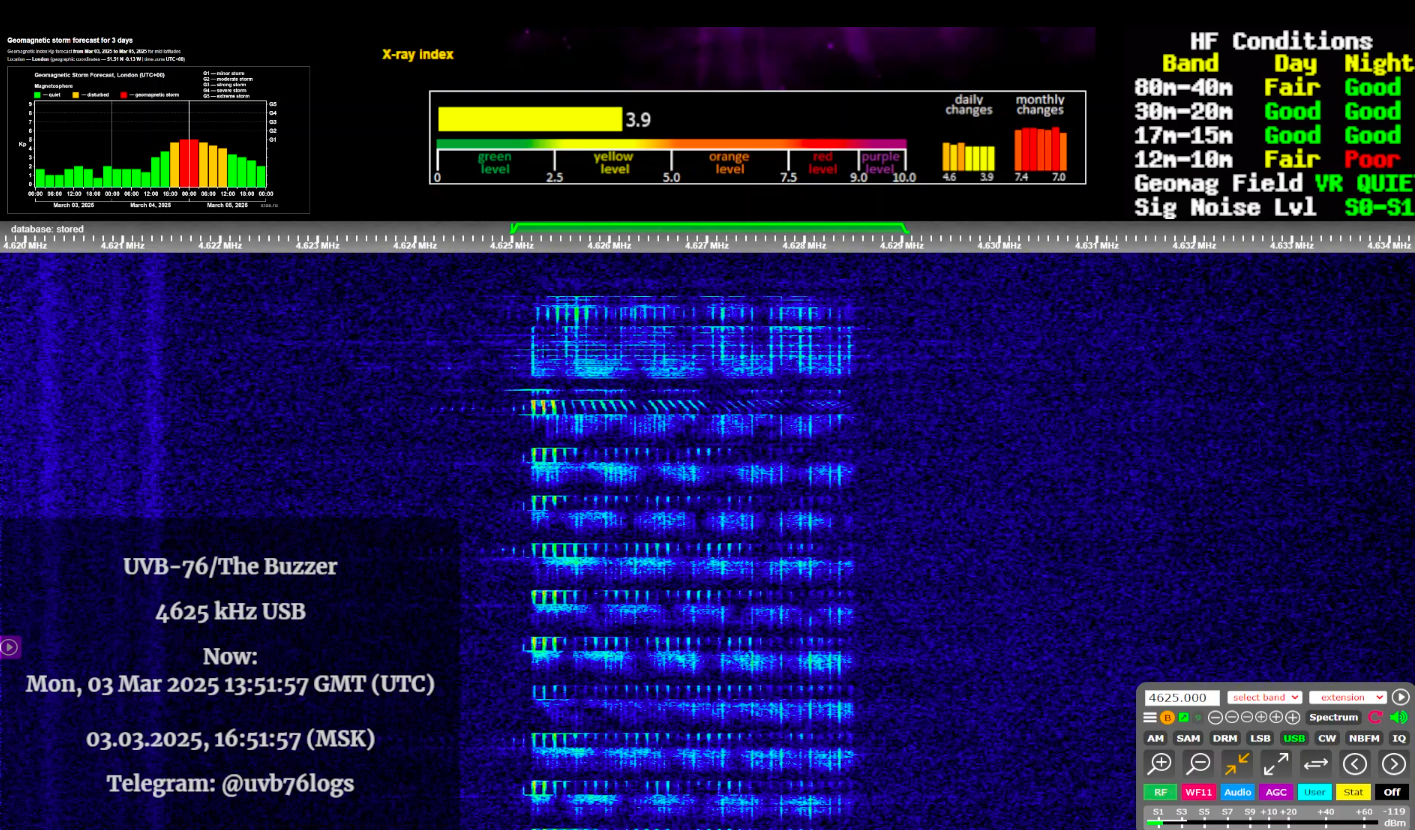Select NBFM mode
Viewport: 1415px width, 830px height.
[x=1364, y=738]
